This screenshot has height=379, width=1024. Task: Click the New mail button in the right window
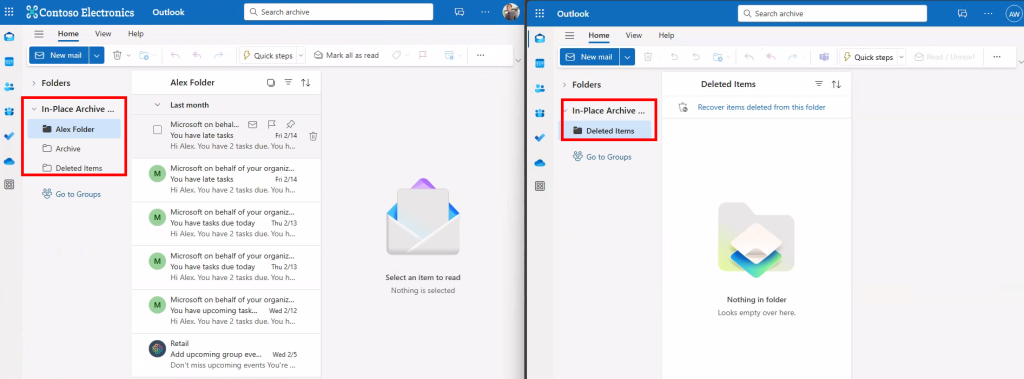[x=590, y=57]
